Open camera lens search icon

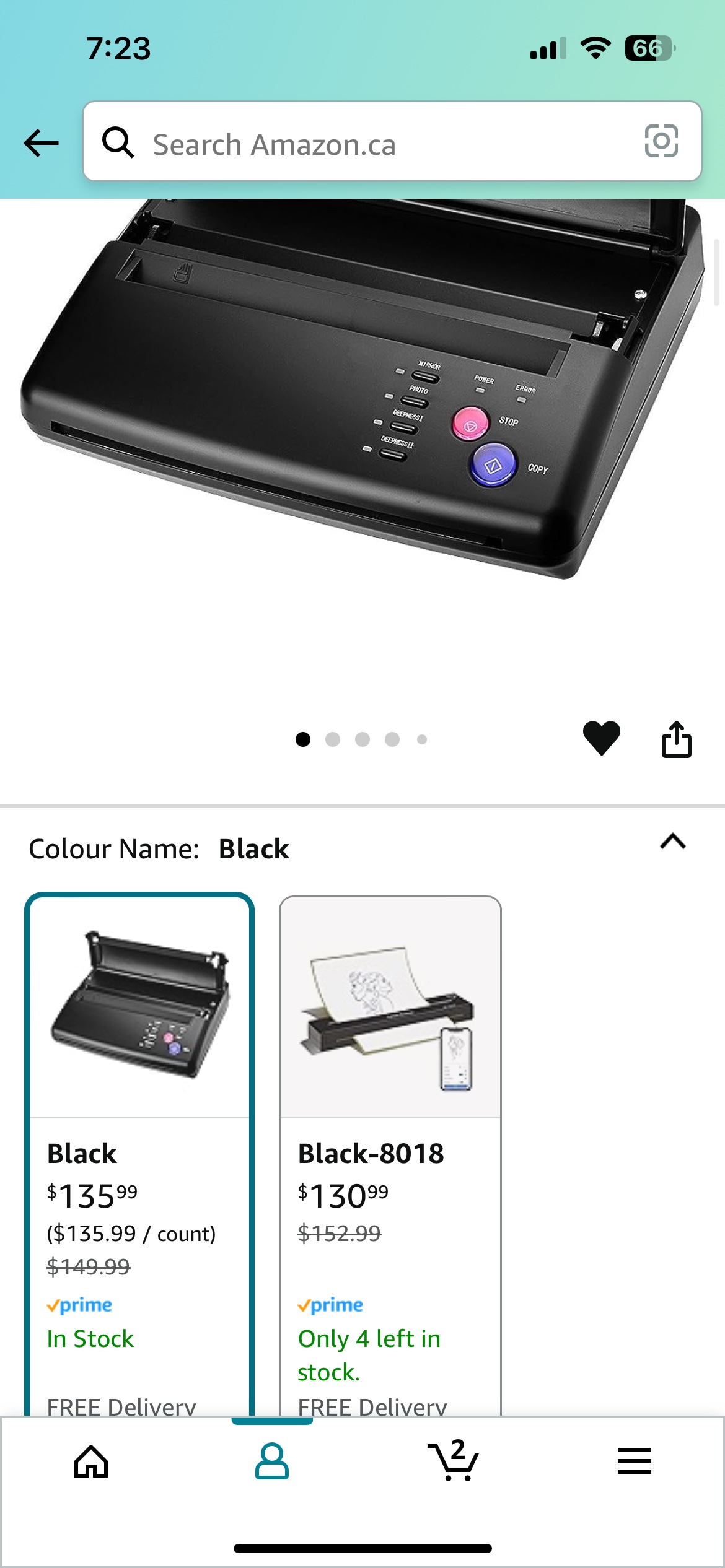point(661,141)
